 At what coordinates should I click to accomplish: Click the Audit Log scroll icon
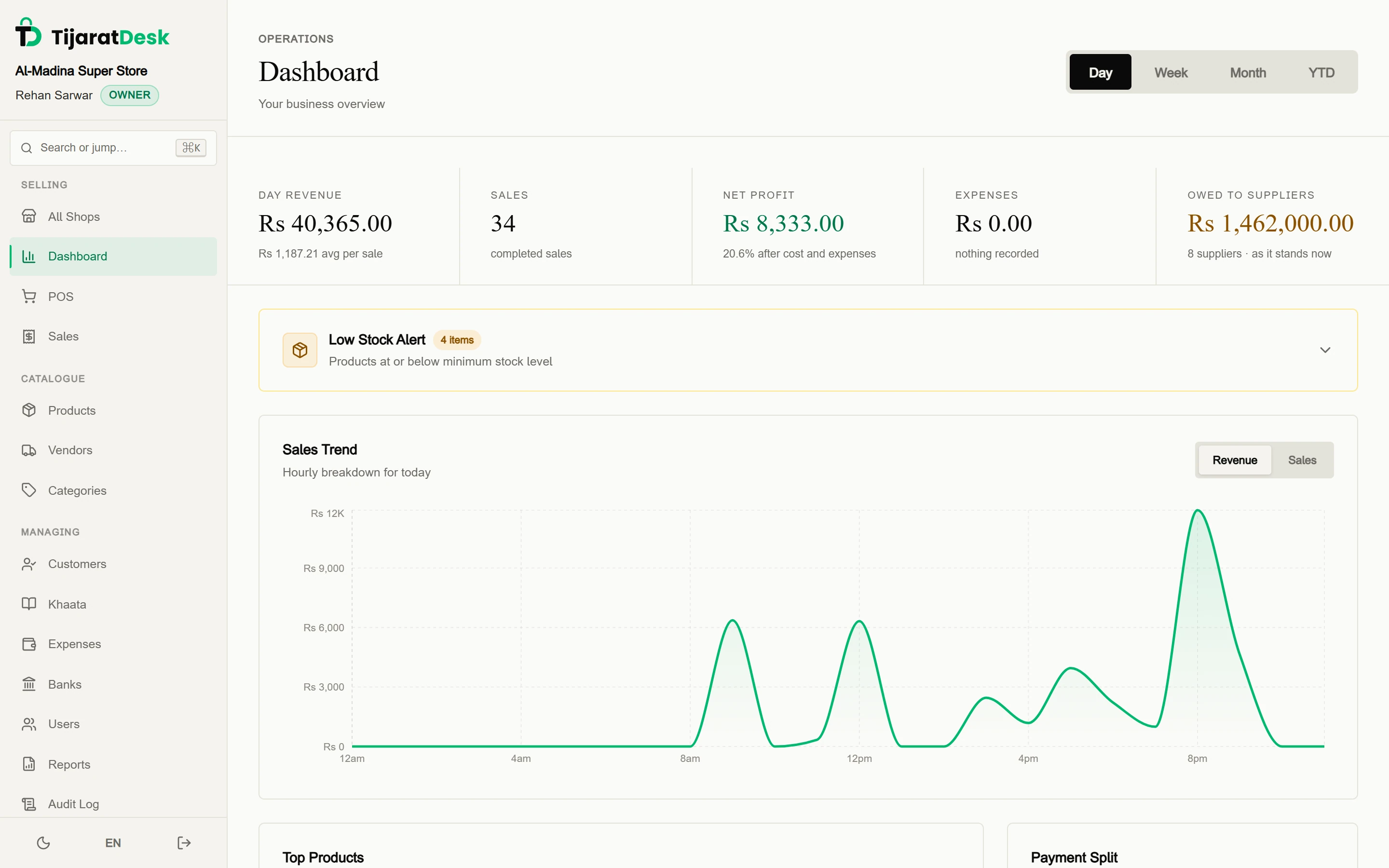(x=29, y=804)
